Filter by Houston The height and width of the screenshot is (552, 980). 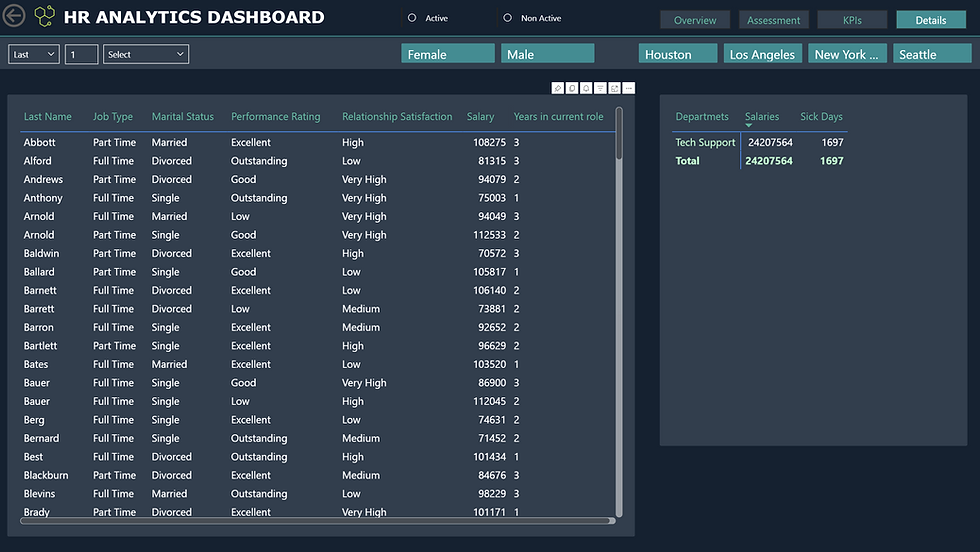pos(678,54)
